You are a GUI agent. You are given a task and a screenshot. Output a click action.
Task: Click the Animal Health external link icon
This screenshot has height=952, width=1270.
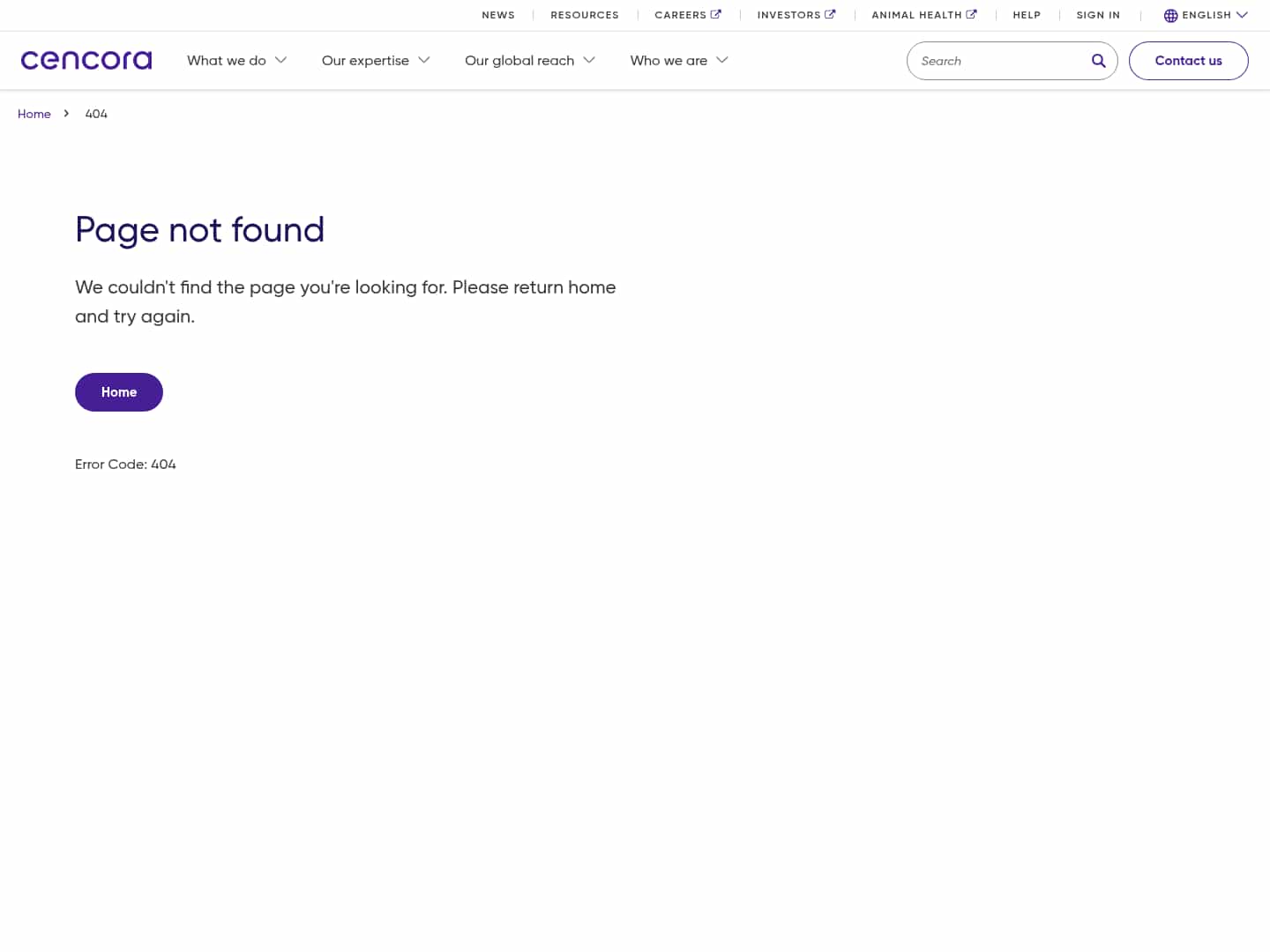tap(971, 14)
